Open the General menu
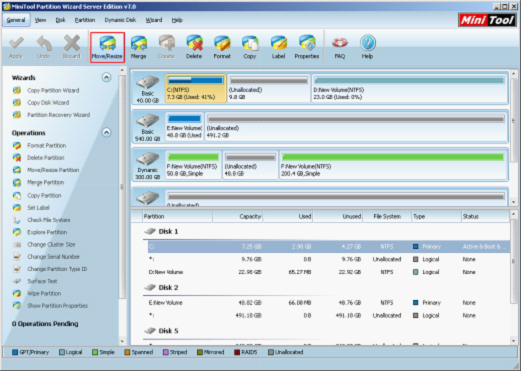 16,20
